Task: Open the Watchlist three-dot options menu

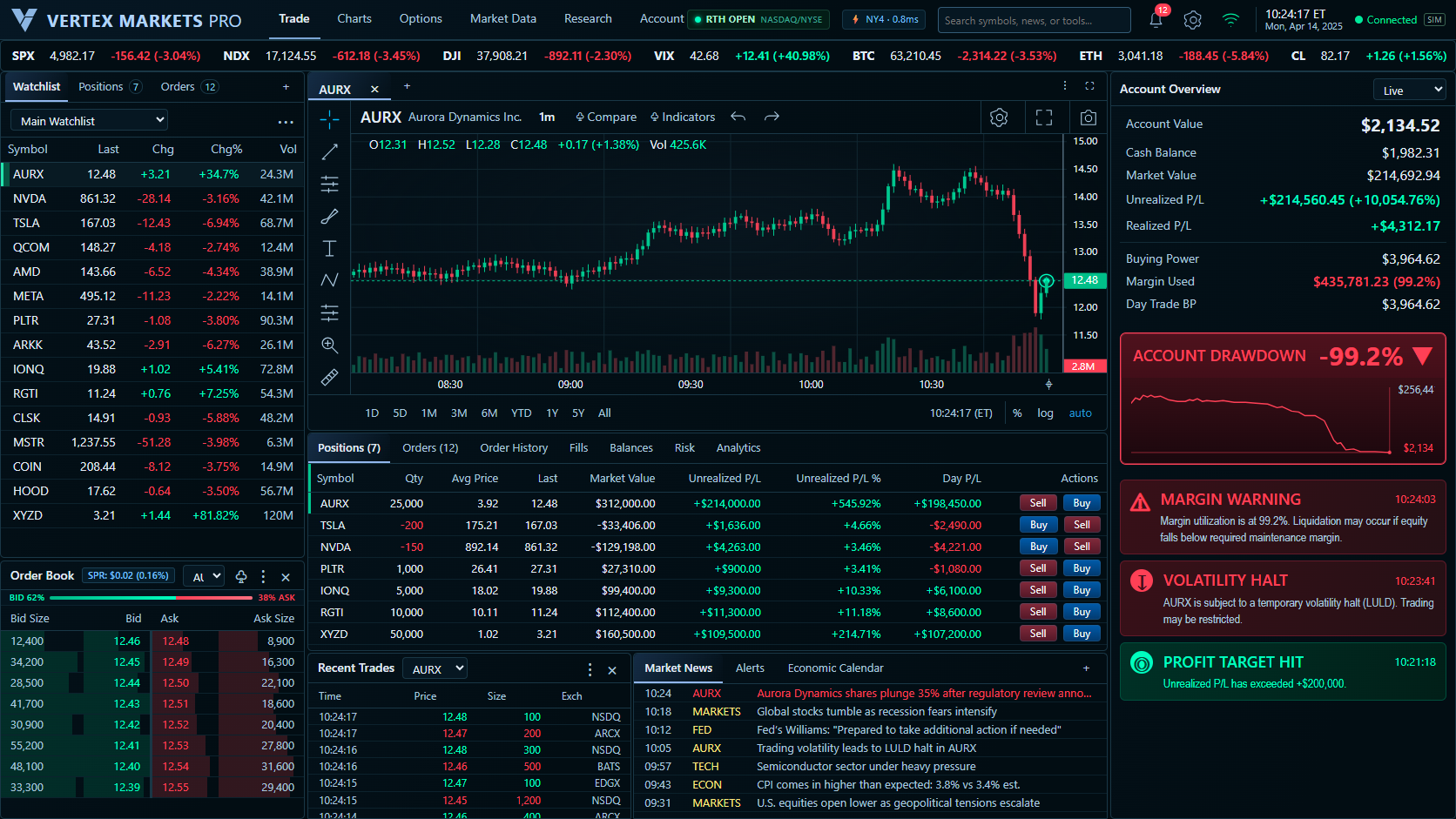Action: point(286,122)
